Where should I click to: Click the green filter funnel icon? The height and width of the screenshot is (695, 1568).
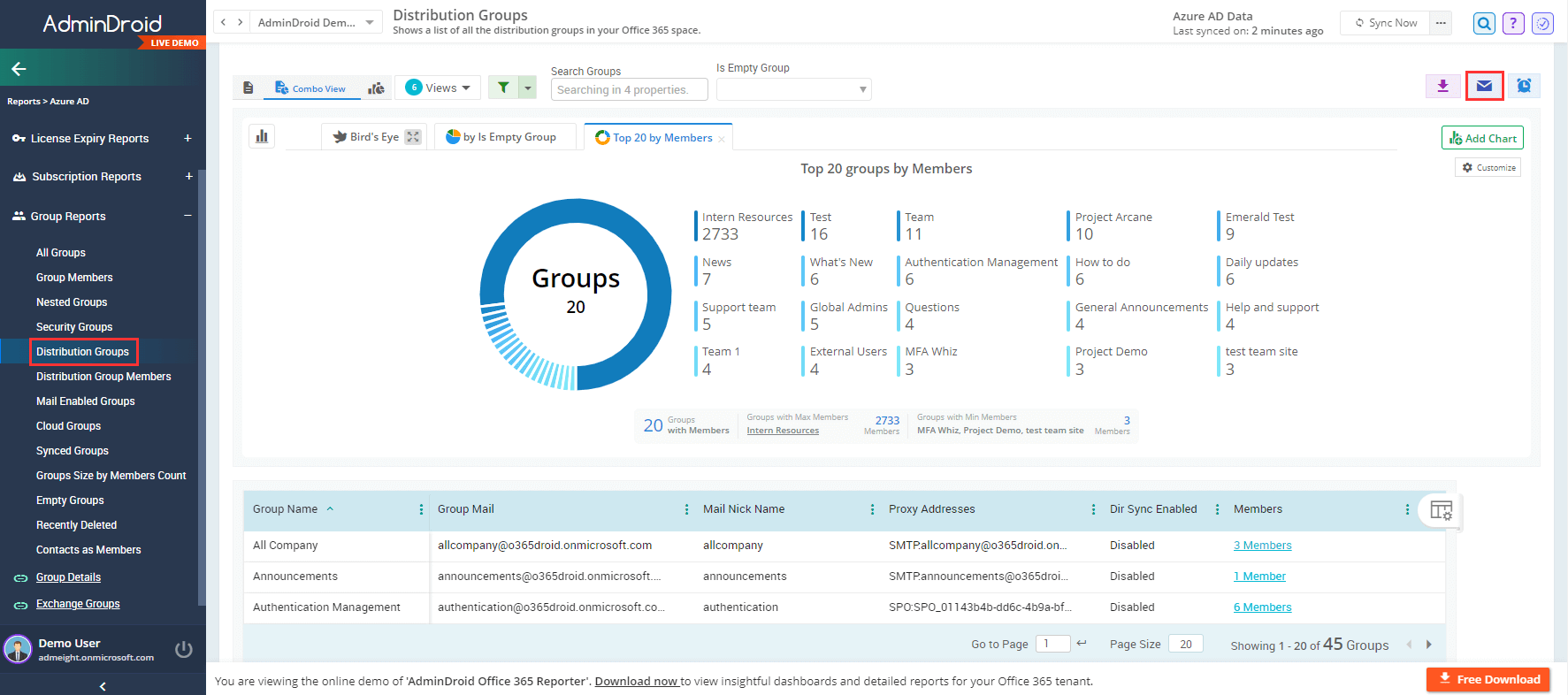pyautogui.click(x=503, y=87)
